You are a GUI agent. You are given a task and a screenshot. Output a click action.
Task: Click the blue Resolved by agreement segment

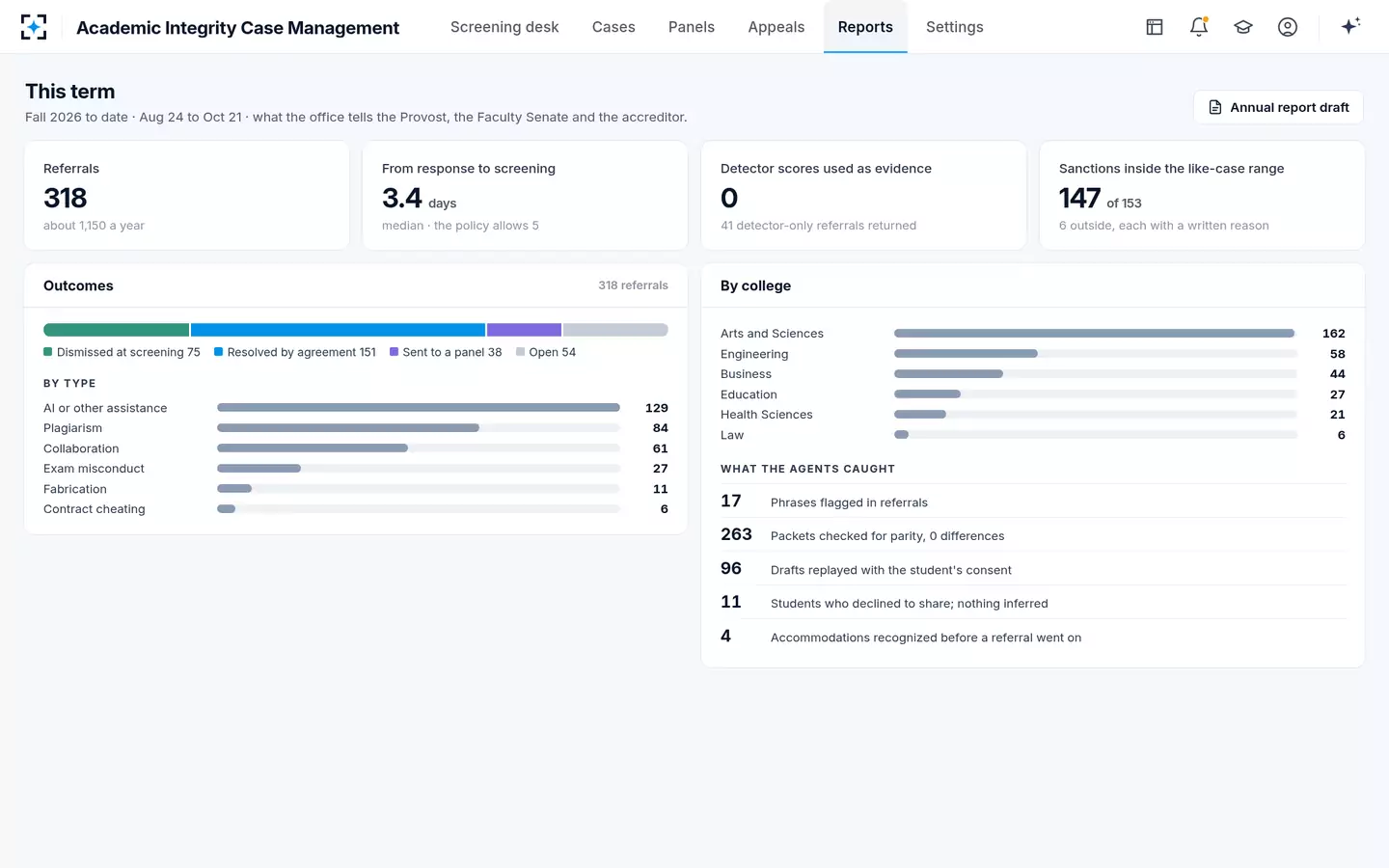coord(338,330)
